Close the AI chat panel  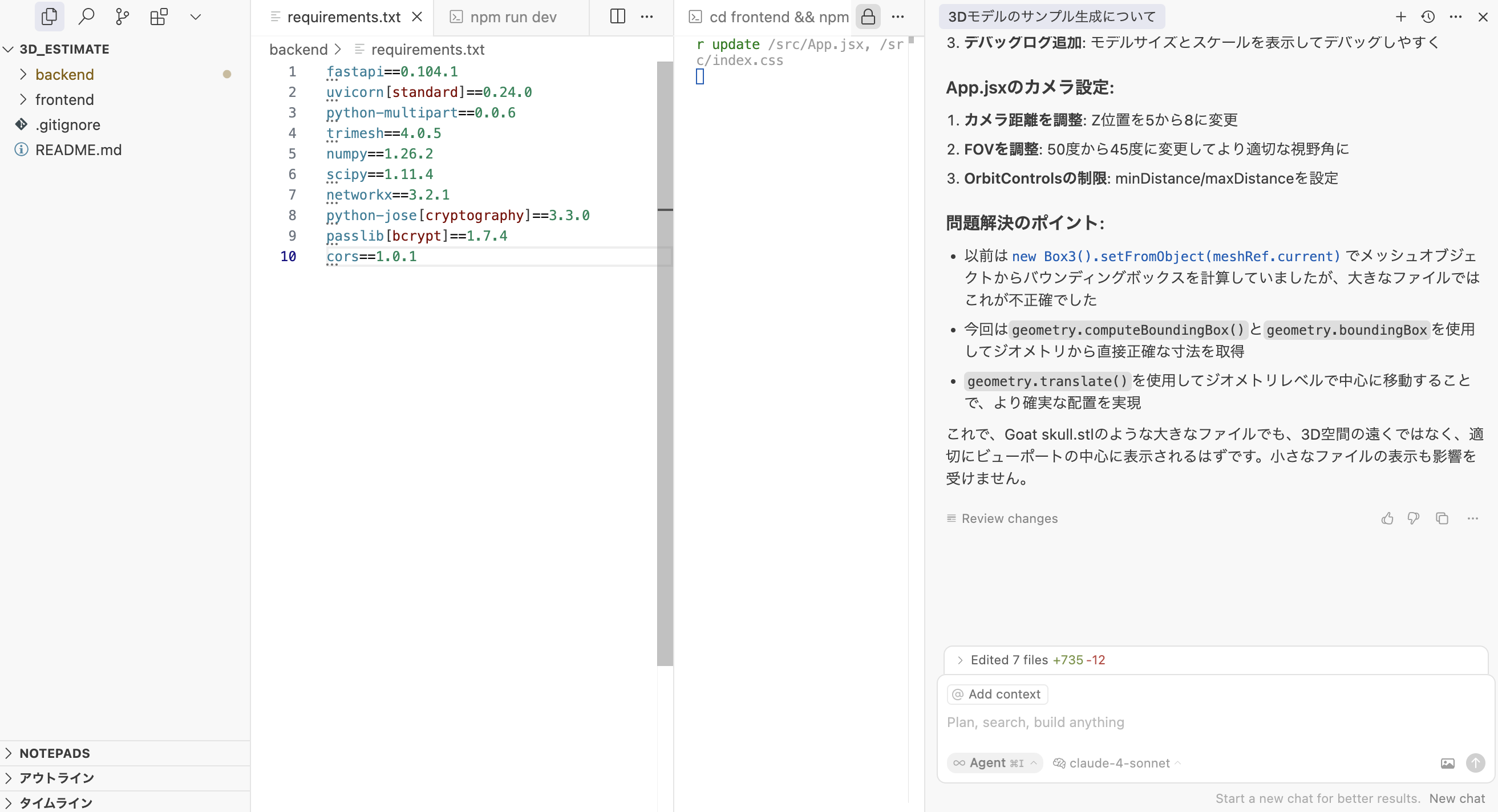click(1482, 17)
